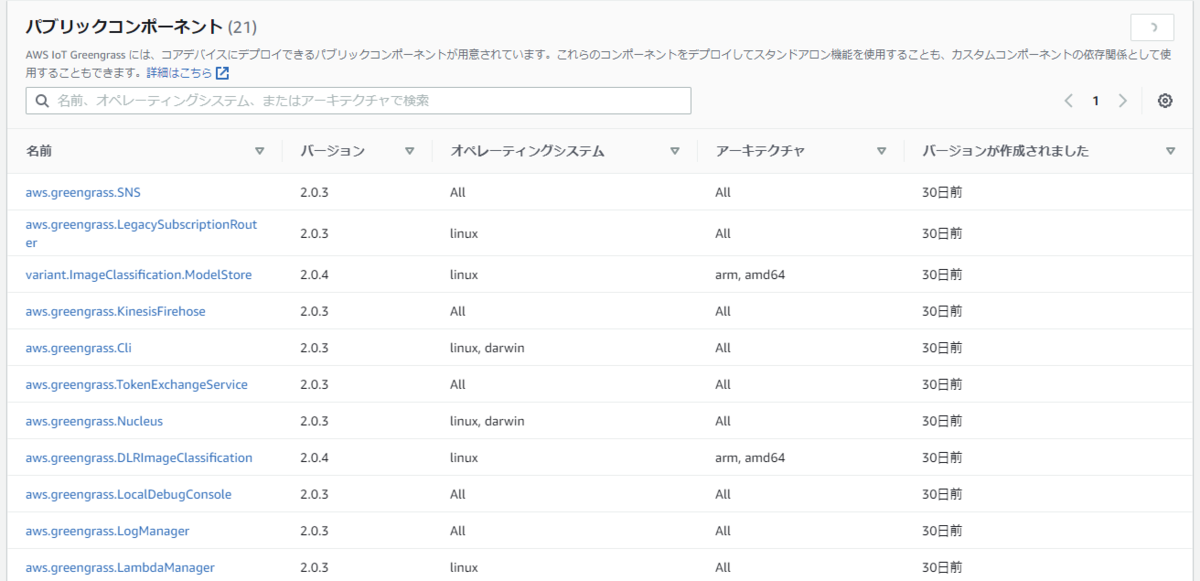Click 'All' architecture cell in LocalDebugConsole row
The image size is (1200, 581).
point(723,494)
